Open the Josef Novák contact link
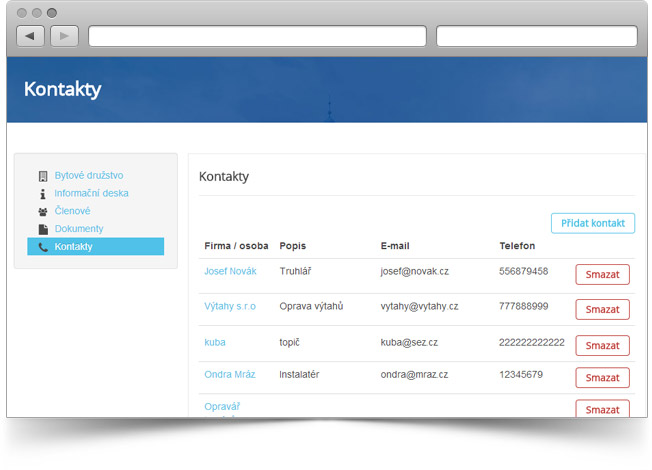The image size is (652, 470). click(230, 272)
